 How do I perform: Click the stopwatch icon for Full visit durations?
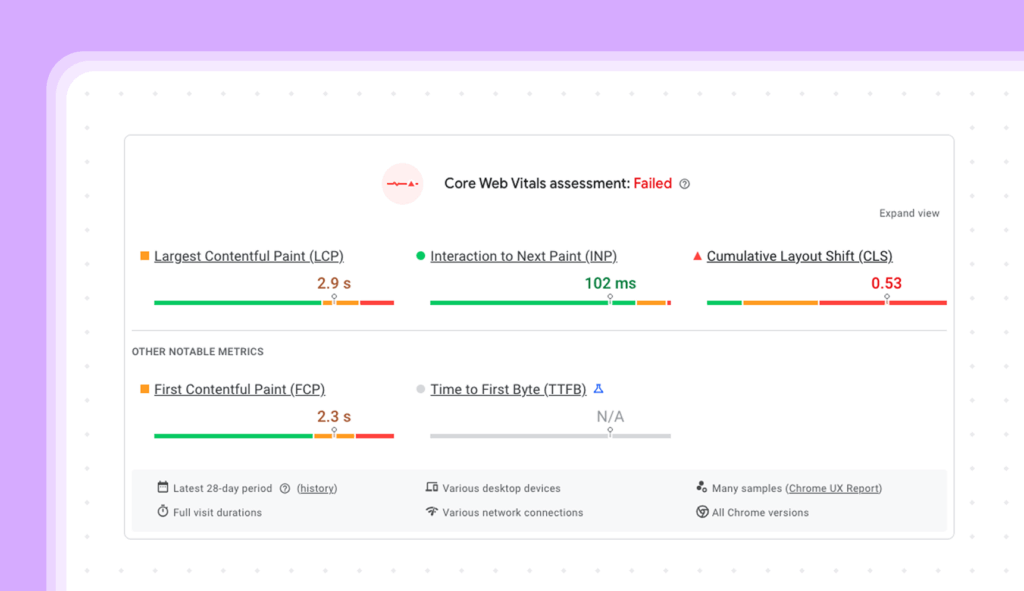(161, 512)
